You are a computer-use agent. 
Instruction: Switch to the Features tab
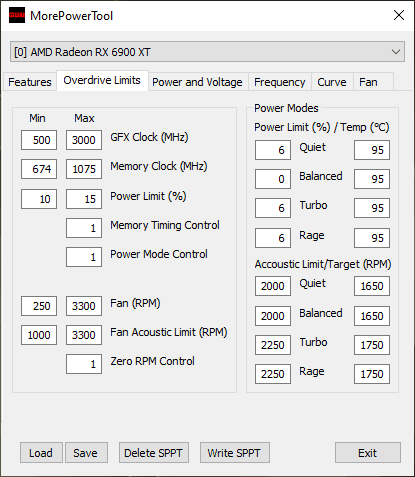click(30, 82)
